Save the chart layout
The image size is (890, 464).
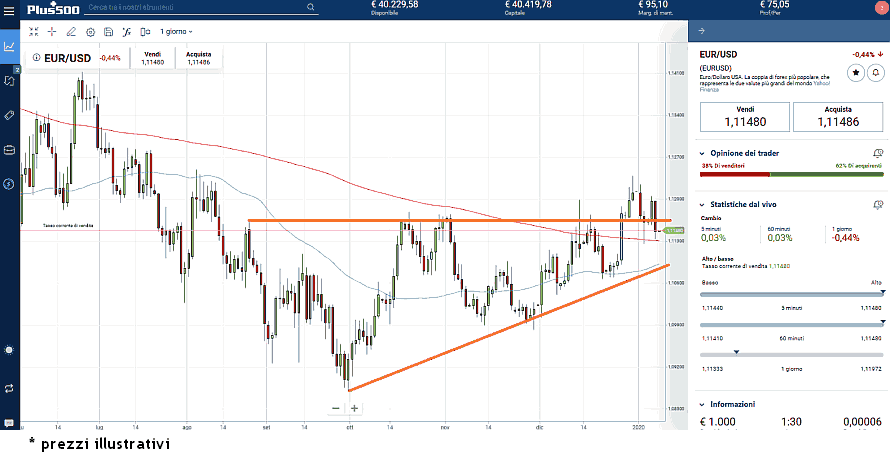point(108,32)
